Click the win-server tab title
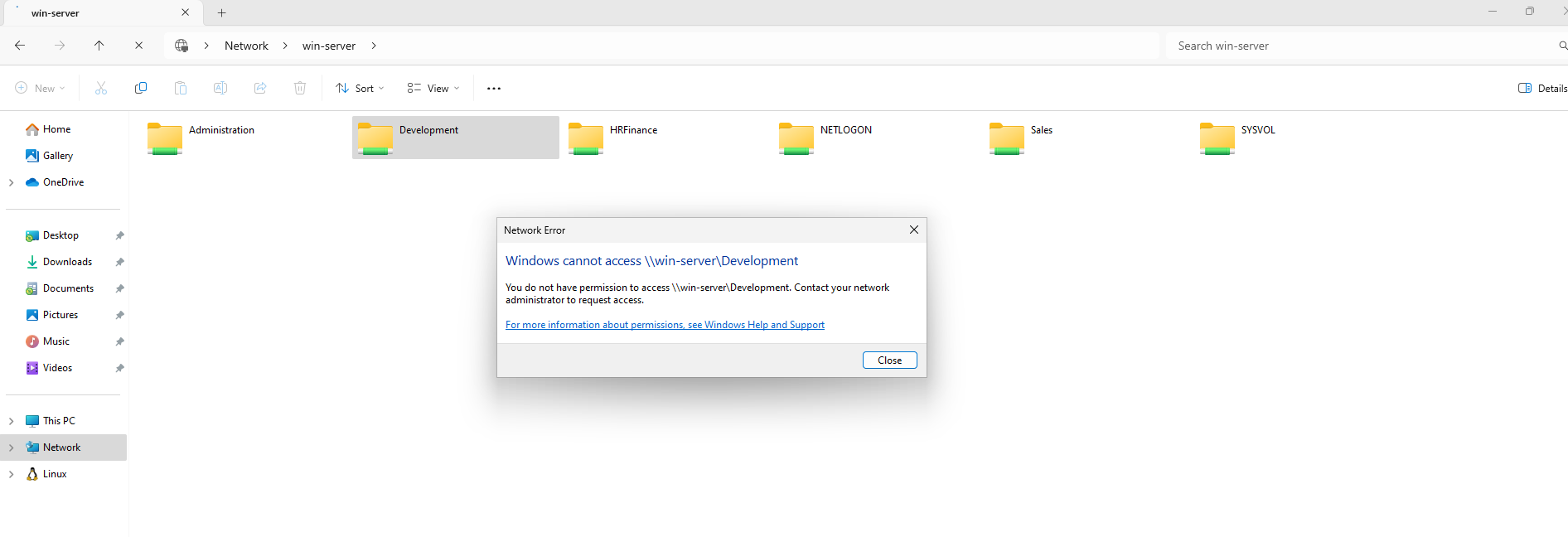The width and height of the screenshot is (1568, 537). tap(56, 13)
